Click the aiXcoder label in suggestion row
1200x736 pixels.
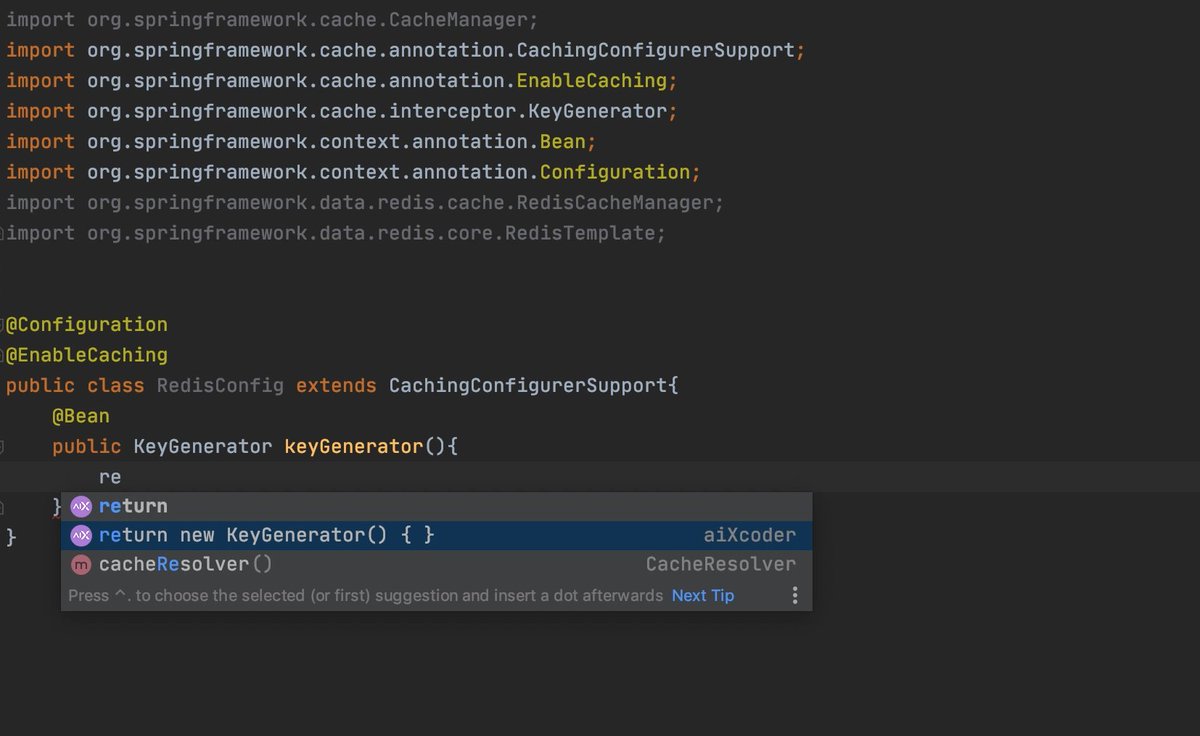(749, 535)
